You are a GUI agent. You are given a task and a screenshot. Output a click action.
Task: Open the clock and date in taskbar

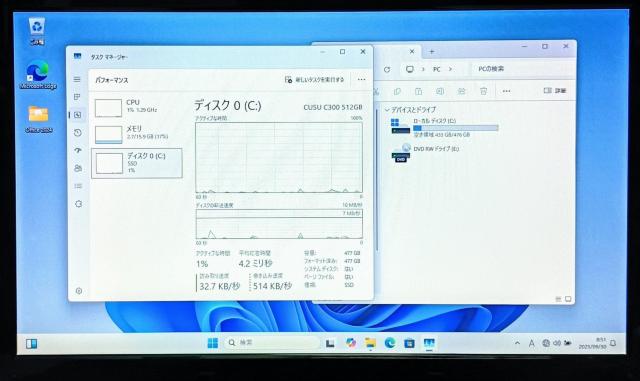(x=593, y=343)
